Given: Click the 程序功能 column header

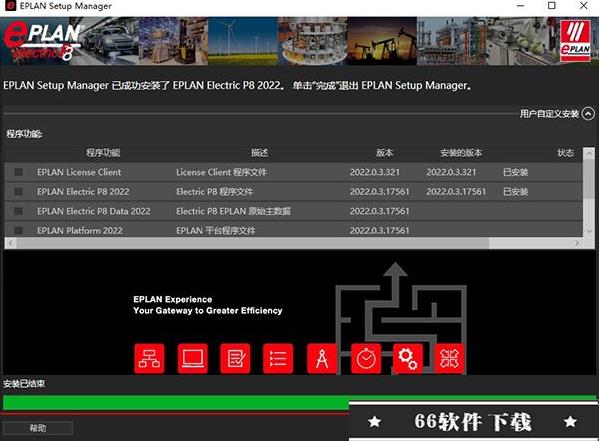Looking at the screenshot, I should (x=103, y=153).
